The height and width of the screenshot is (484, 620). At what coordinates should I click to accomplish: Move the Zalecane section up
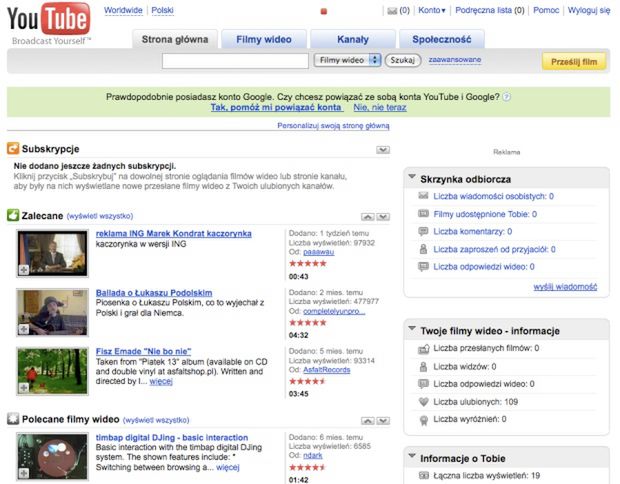(367, 217)
